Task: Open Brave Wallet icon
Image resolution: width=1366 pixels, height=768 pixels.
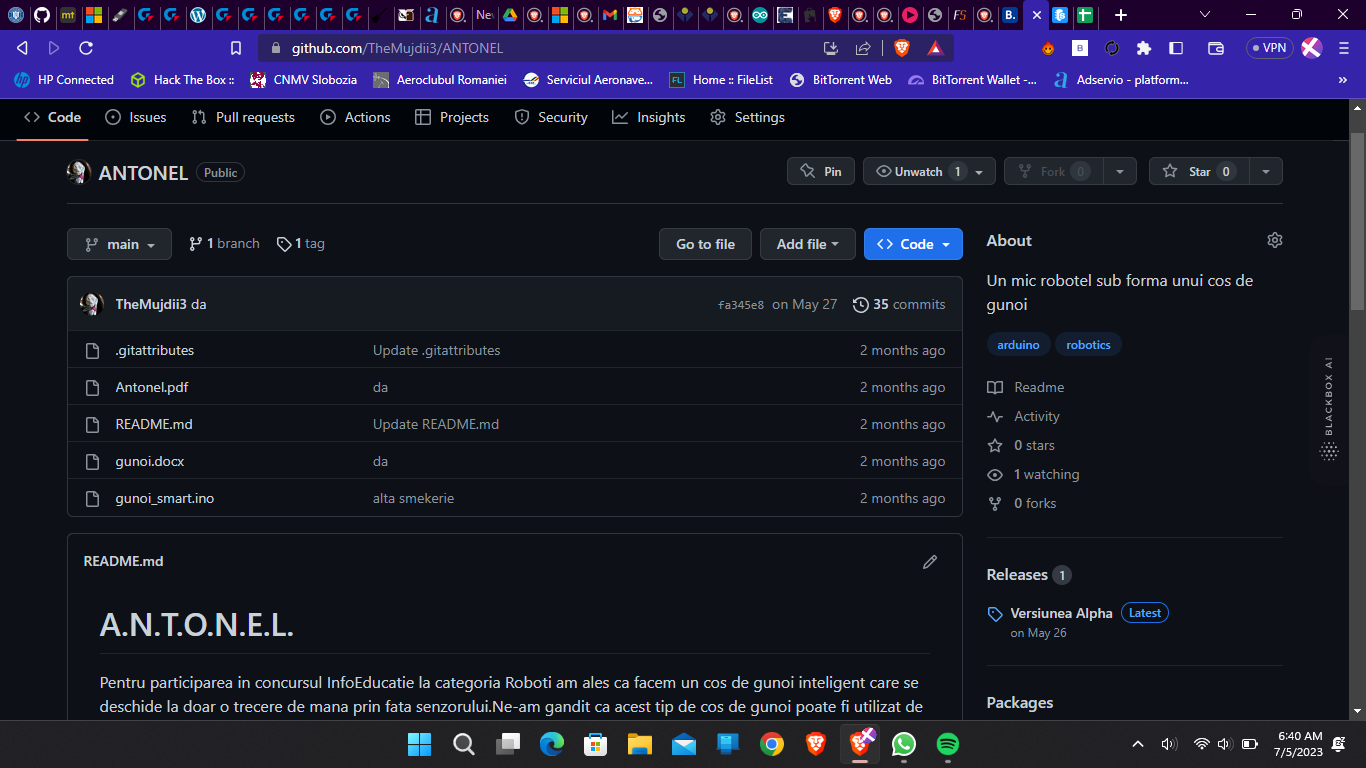Action: tap(1216, 48)
